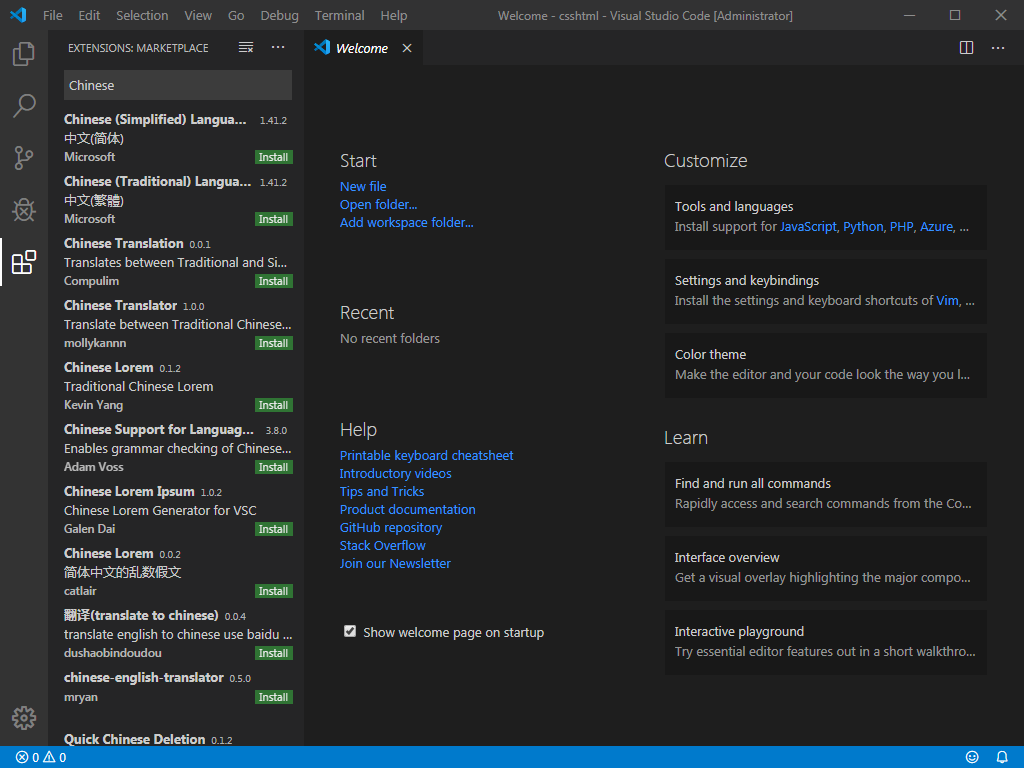Screen dimensions: 1024x768
Task: Open Product documentation link
Action: (x=408, y=509)
